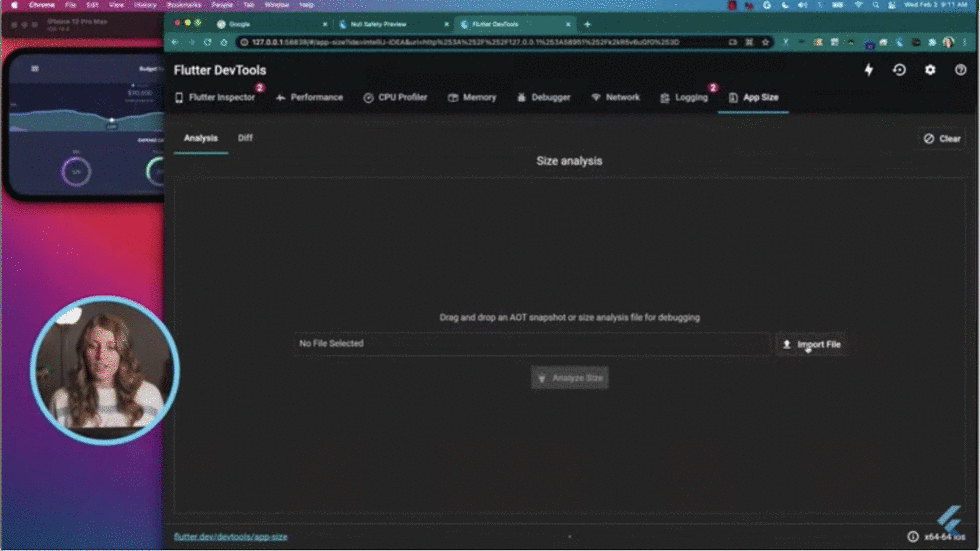The width and height of the screenshot is (980, 551).
Task: Open a new browser tab
Action: click(x=587, y=24)
